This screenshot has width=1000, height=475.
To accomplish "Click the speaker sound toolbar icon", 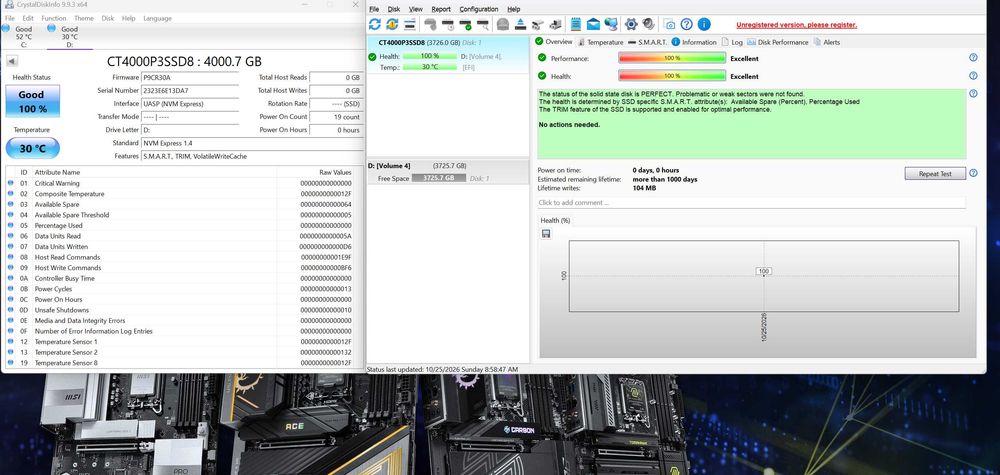I will pos(649,24).
